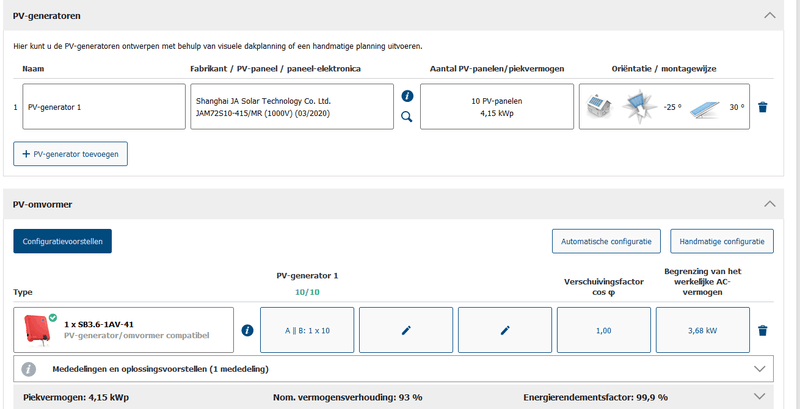800x409 pixels.
Task: Open the A || B: 1 x 10 string cell
Action: (307, 330)
